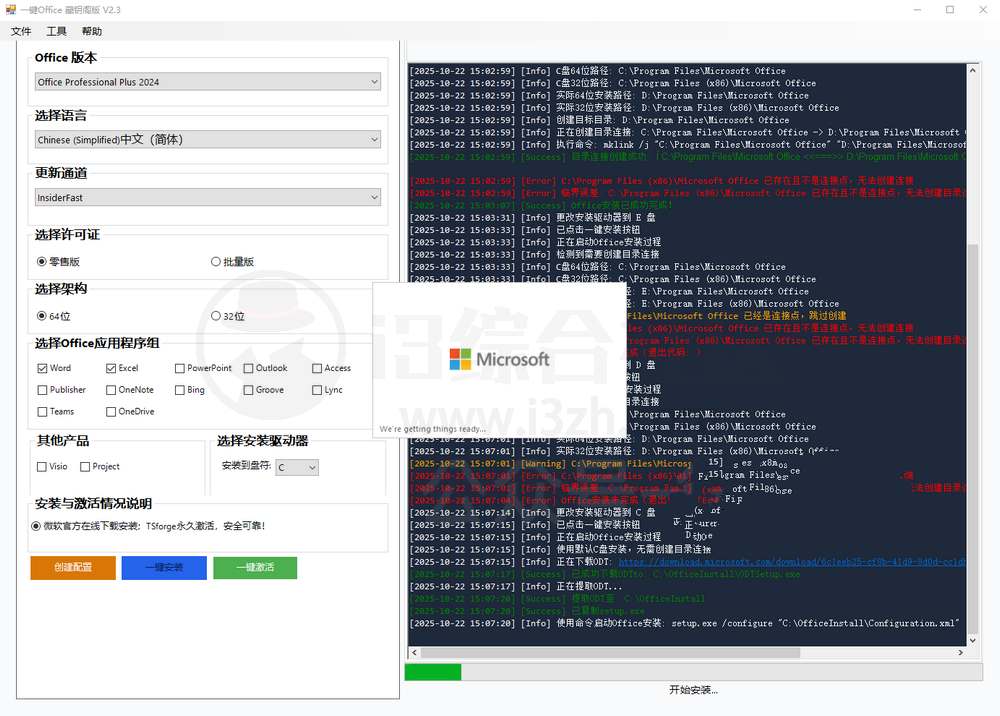Check the OneDrive application box
The height and width of the screenshot is (716, 1000).
111,411
